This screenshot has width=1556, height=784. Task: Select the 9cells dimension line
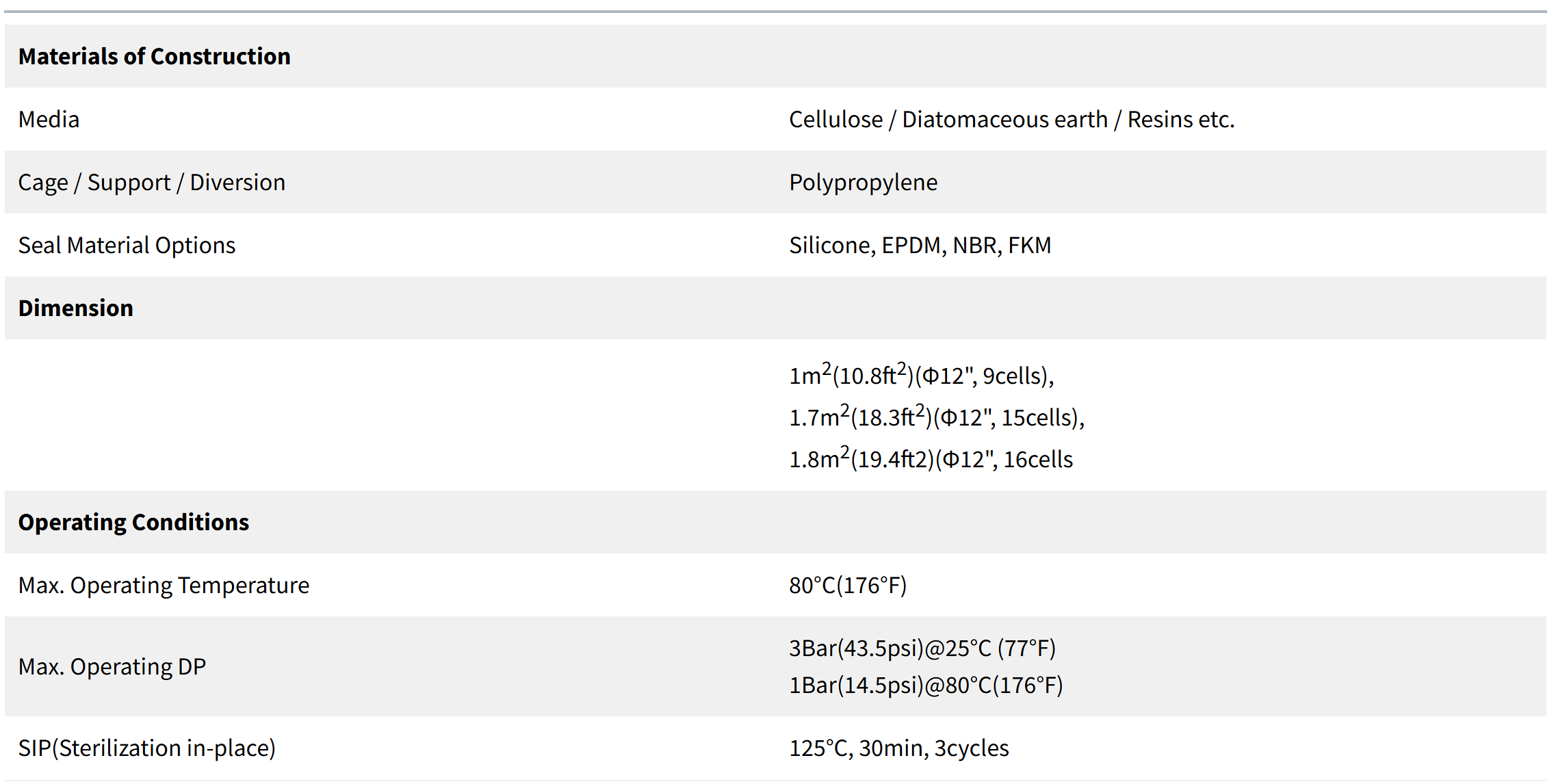[922, 374]
